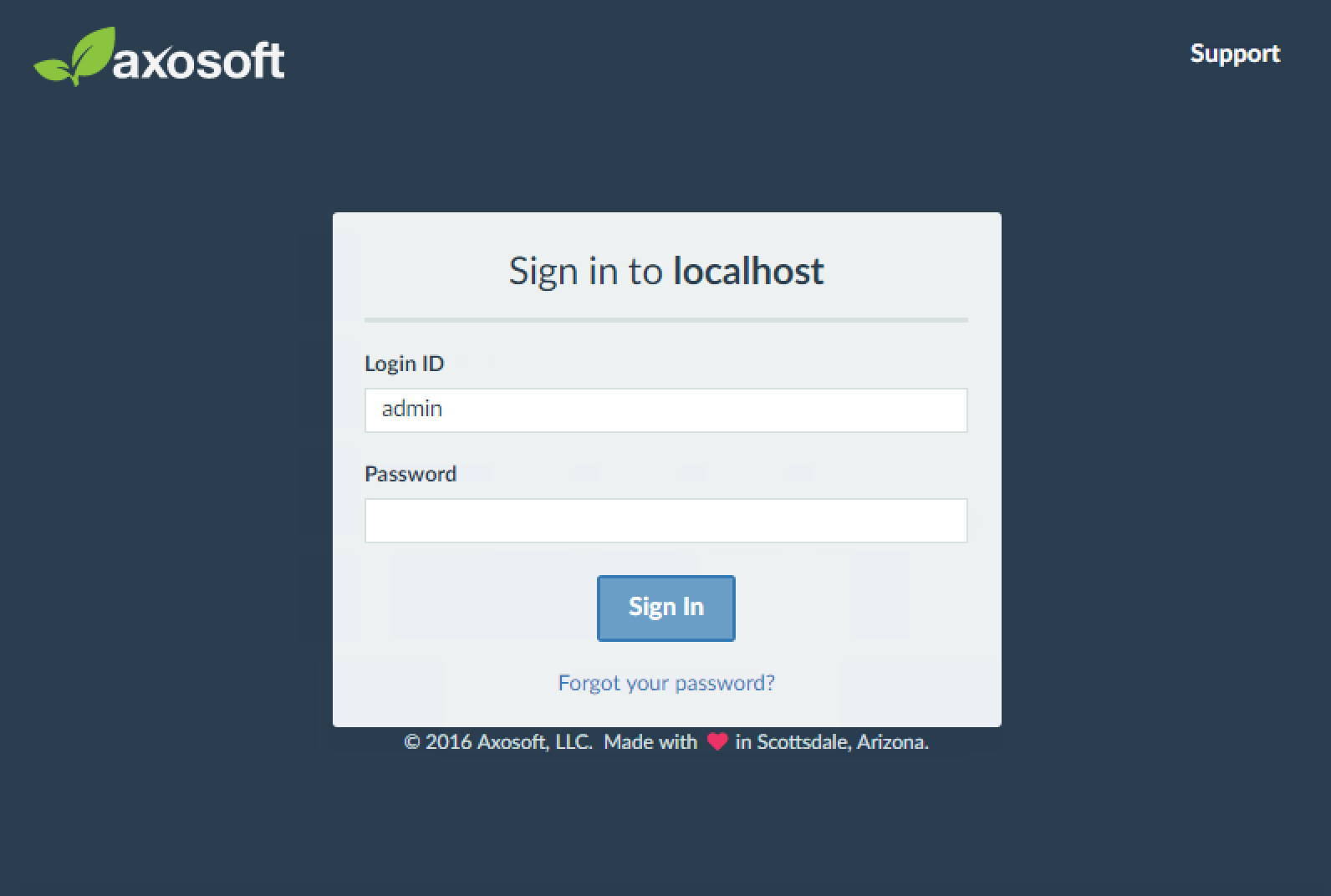Select the admin text in Login ID
1331x896 pixels.
coord(411,408)
